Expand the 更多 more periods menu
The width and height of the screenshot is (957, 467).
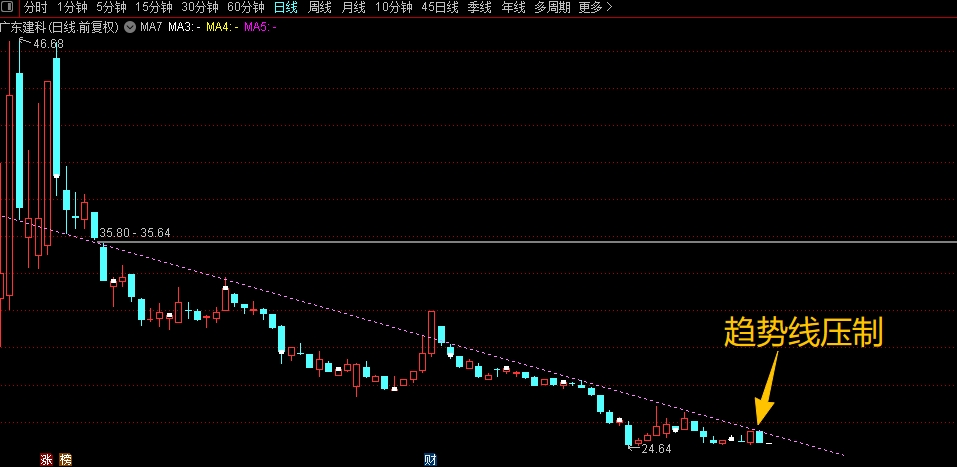coord(595,8)
